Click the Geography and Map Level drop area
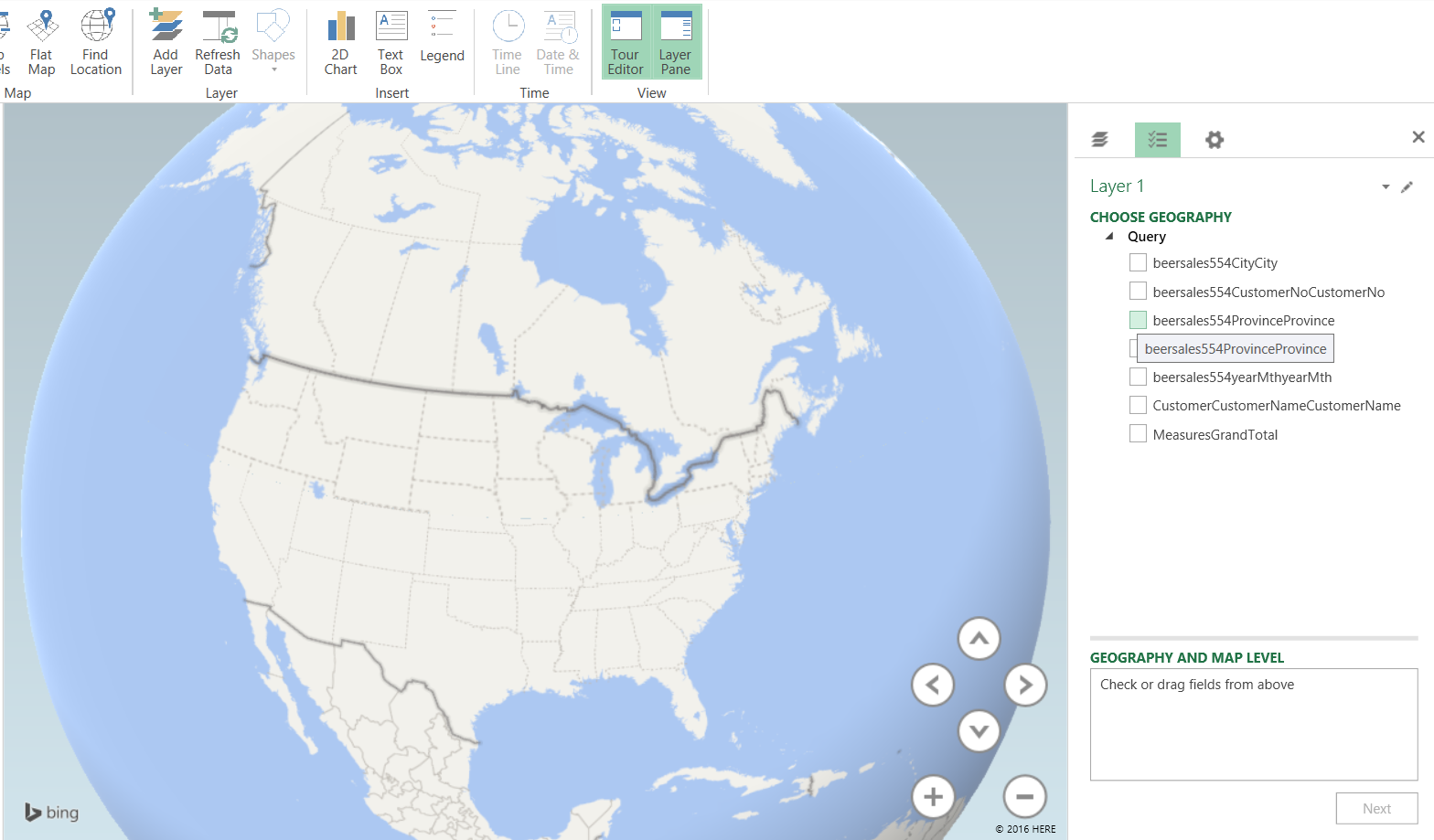This screenshot has height=840, width=1434. click(x=1254, y=724)
